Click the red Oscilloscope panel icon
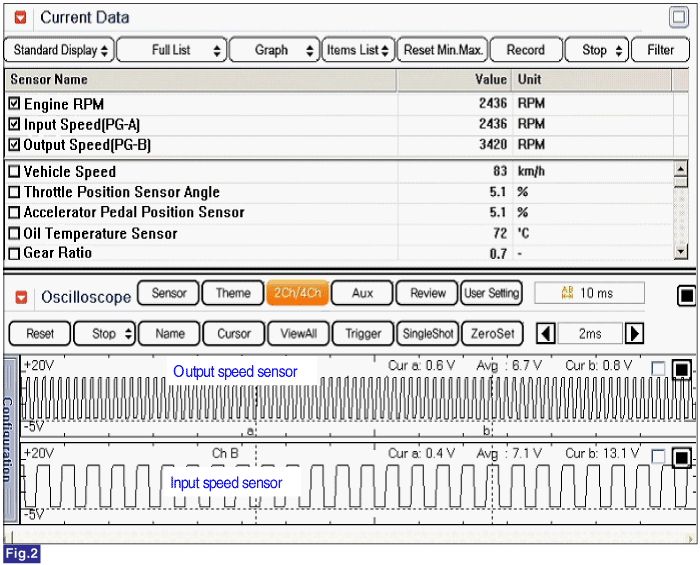 point(21,297)
